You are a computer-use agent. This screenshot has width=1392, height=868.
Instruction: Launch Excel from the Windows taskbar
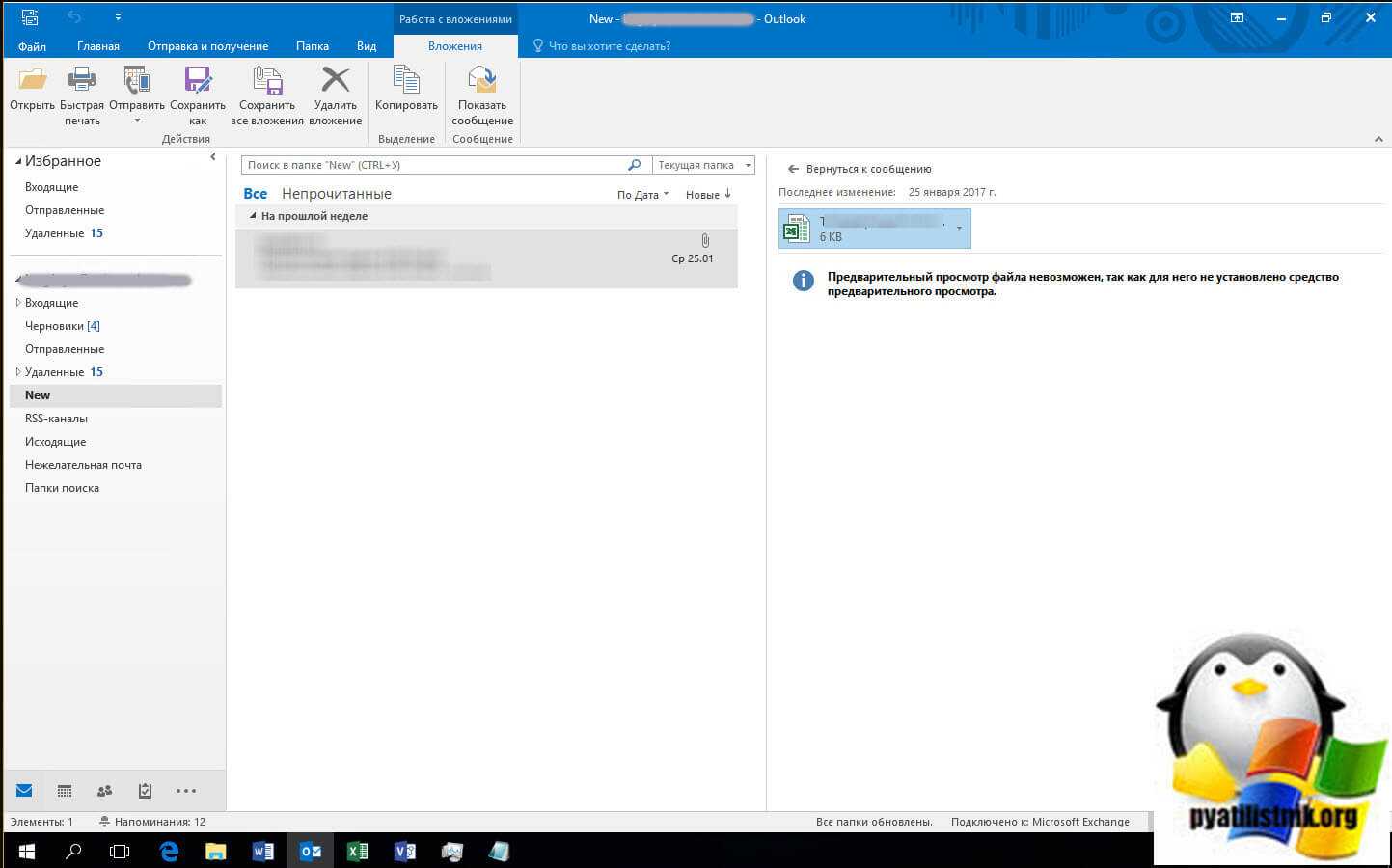point(357,852)
